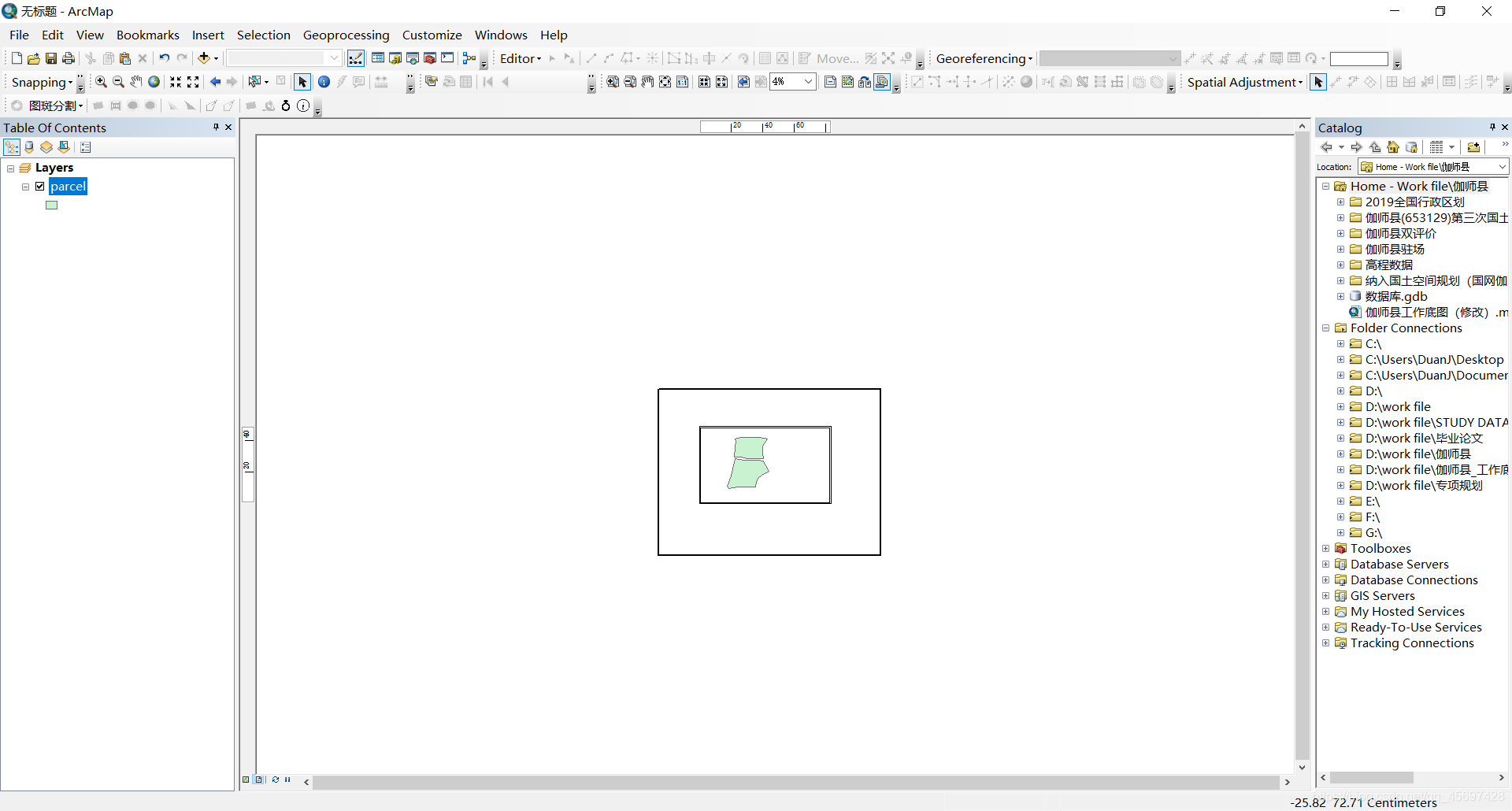This screenshot has width=1512, height=811.
Task: Toggle the parcel layer visibility checkbox
Action: click(40, 187)
